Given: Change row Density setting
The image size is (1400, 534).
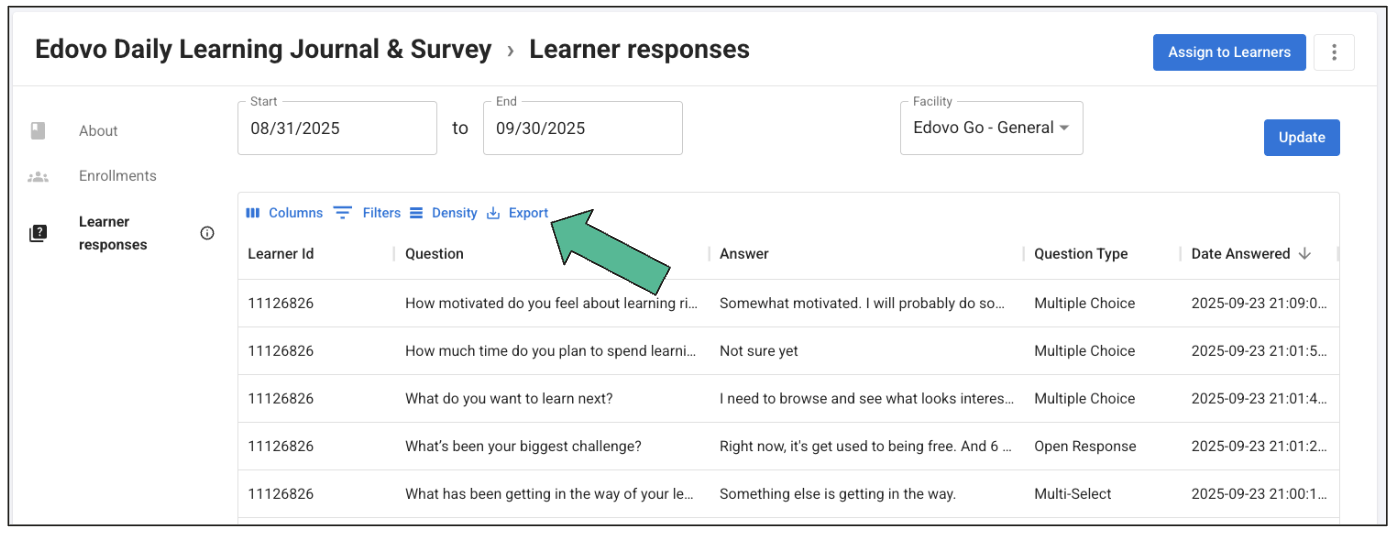Looking at the screenshot, I should coord(443,213).
